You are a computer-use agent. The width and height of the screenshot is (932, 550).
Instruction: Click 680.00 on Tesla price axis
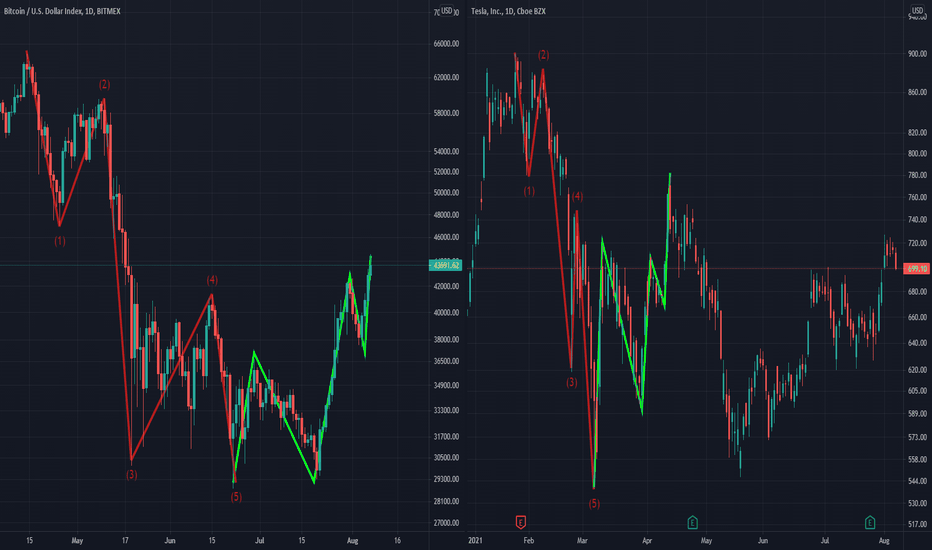coord(917,292)
